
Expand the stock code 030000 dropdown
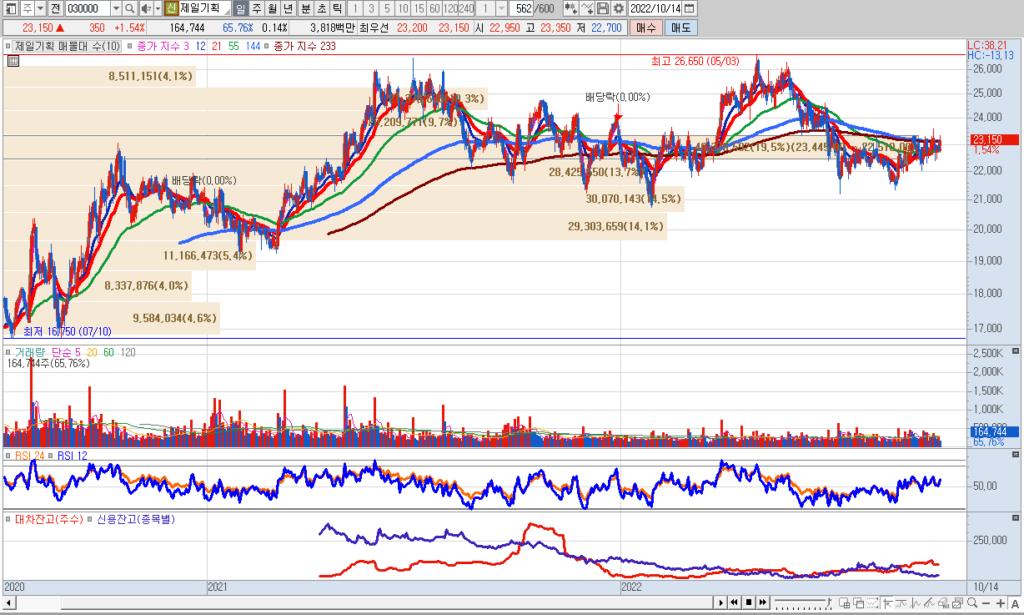(116, 8)
